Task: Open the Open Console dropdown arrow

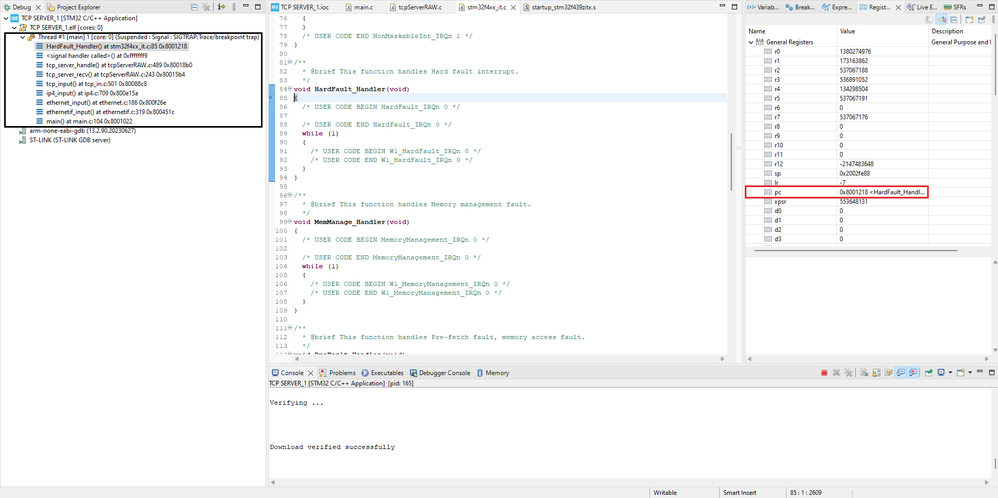Action: coord(970,373)
